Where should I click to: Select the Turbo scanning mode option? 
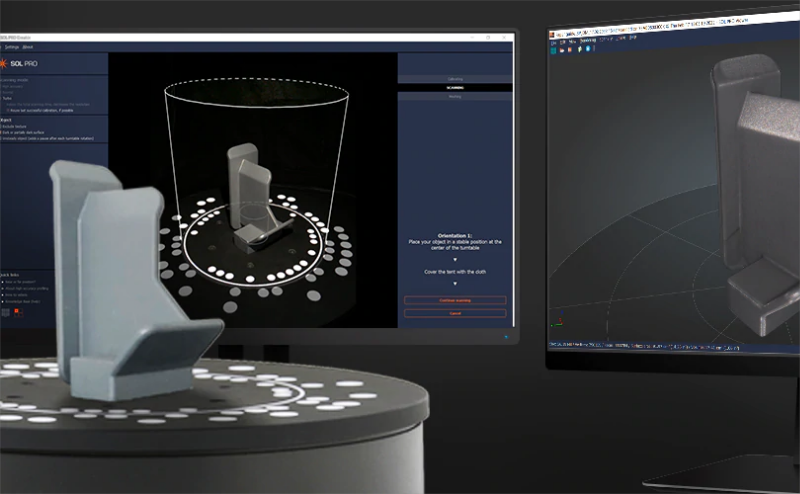[7, 98]
